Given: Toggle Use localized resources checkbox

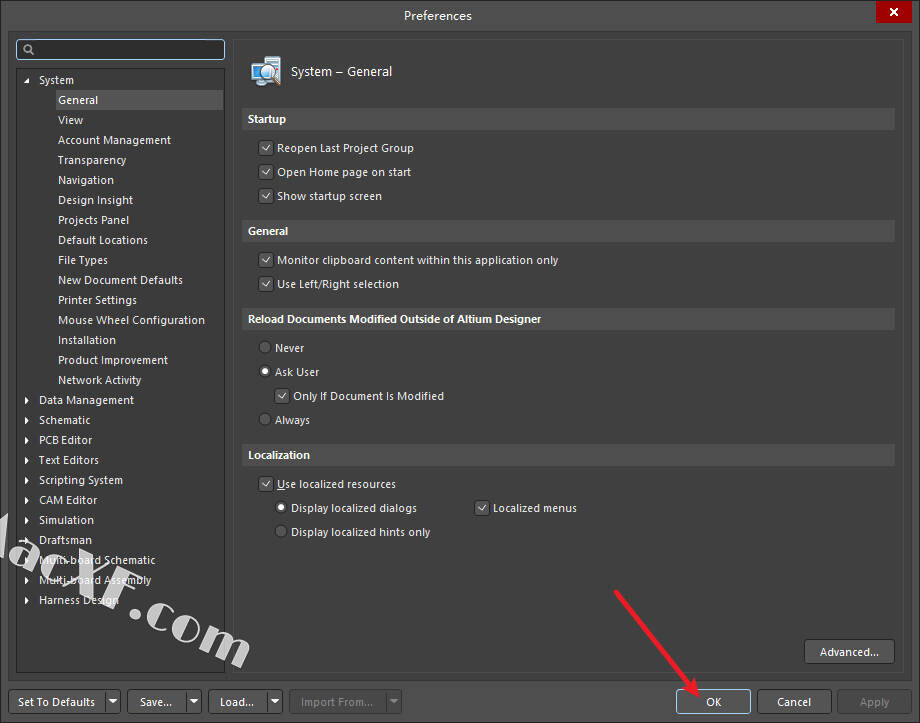Looking at the screenshot, I should pyautogui.click(x=266, y=484).
